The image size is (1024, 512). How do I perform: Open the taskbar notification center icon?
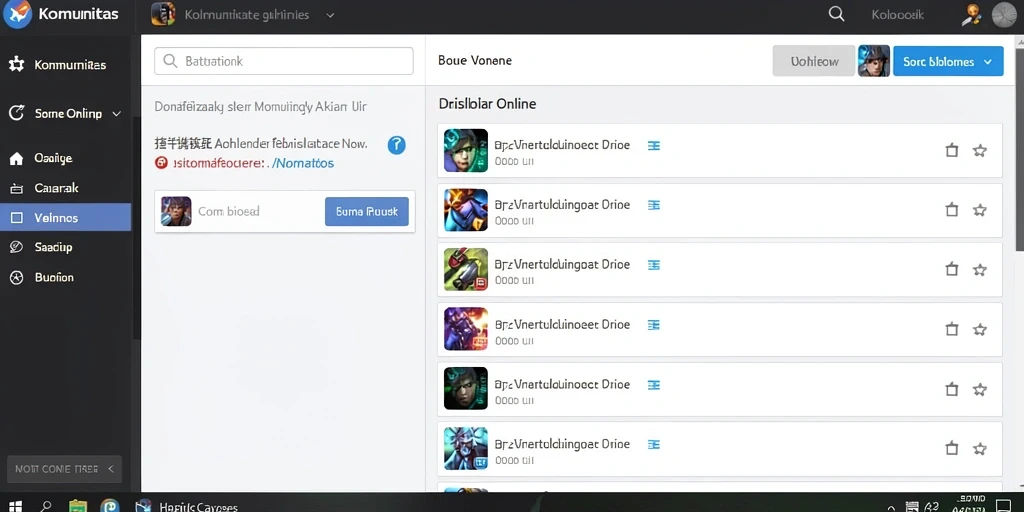pyautogui.click(x=1002, y=507)
